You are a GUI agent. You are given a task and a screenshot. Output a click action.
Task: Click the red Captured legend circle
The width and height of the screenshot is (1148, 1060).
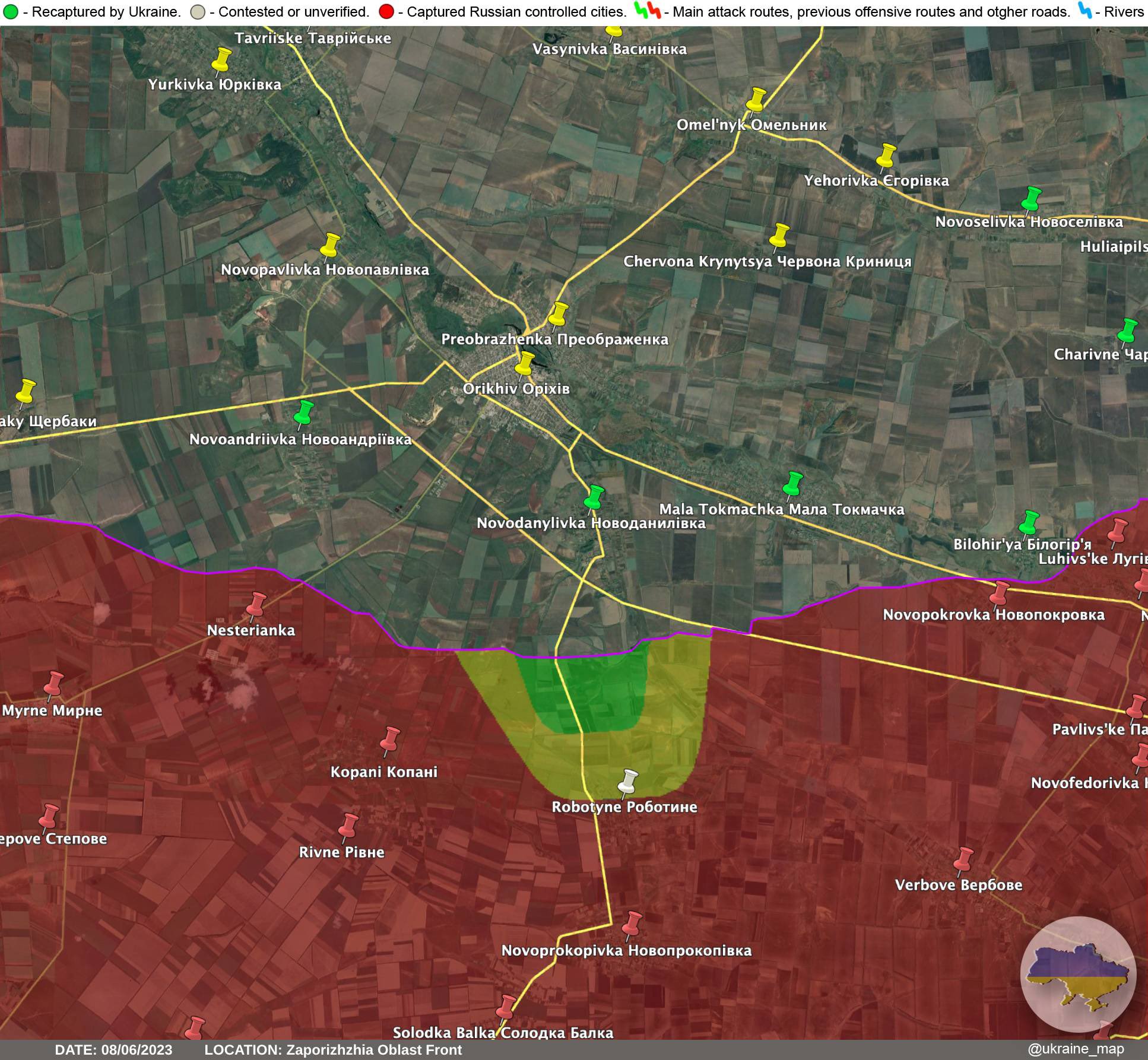[x=386, y=12]
